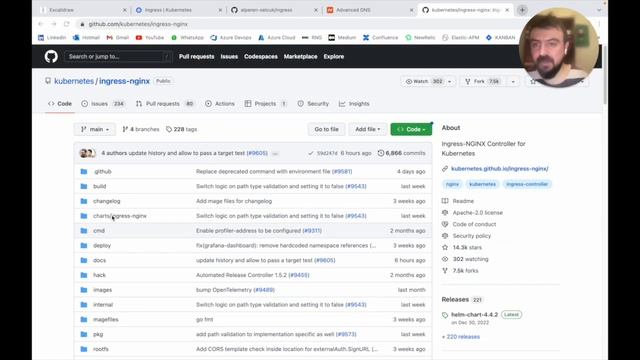Viewport: 640px width, 360px height.
Task: Open the + 220 releases link
Action: (461, 337)
